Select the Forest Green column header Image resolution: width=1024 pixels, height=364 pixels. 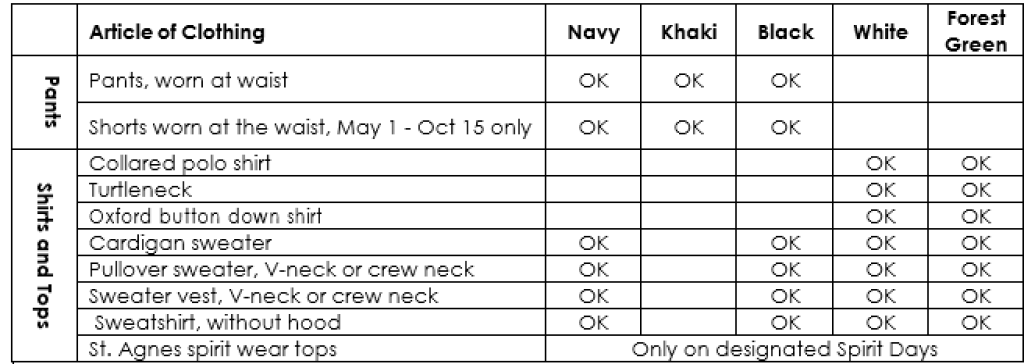tap(976, 31)
